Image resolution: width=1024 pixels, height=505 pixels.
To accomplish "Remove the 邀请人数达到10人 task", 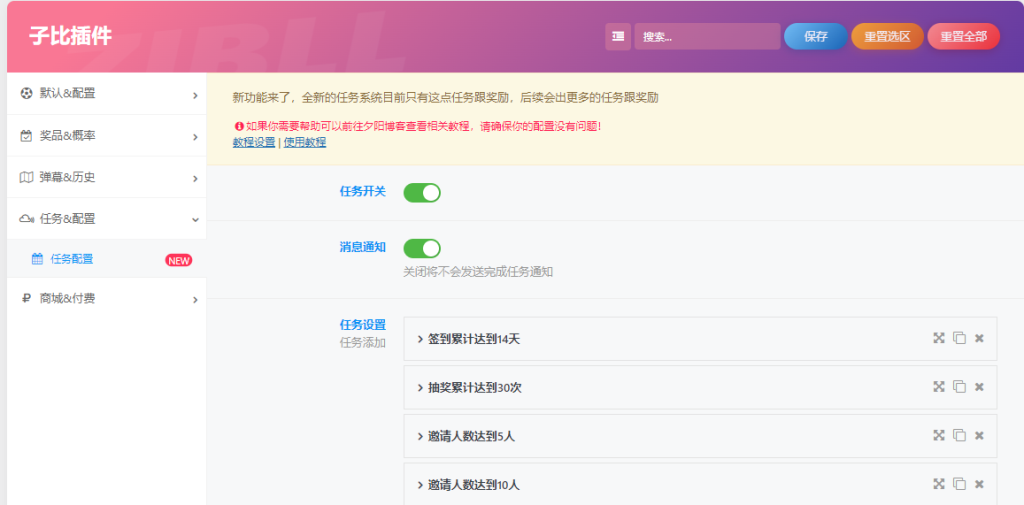I will pos(979,484).
